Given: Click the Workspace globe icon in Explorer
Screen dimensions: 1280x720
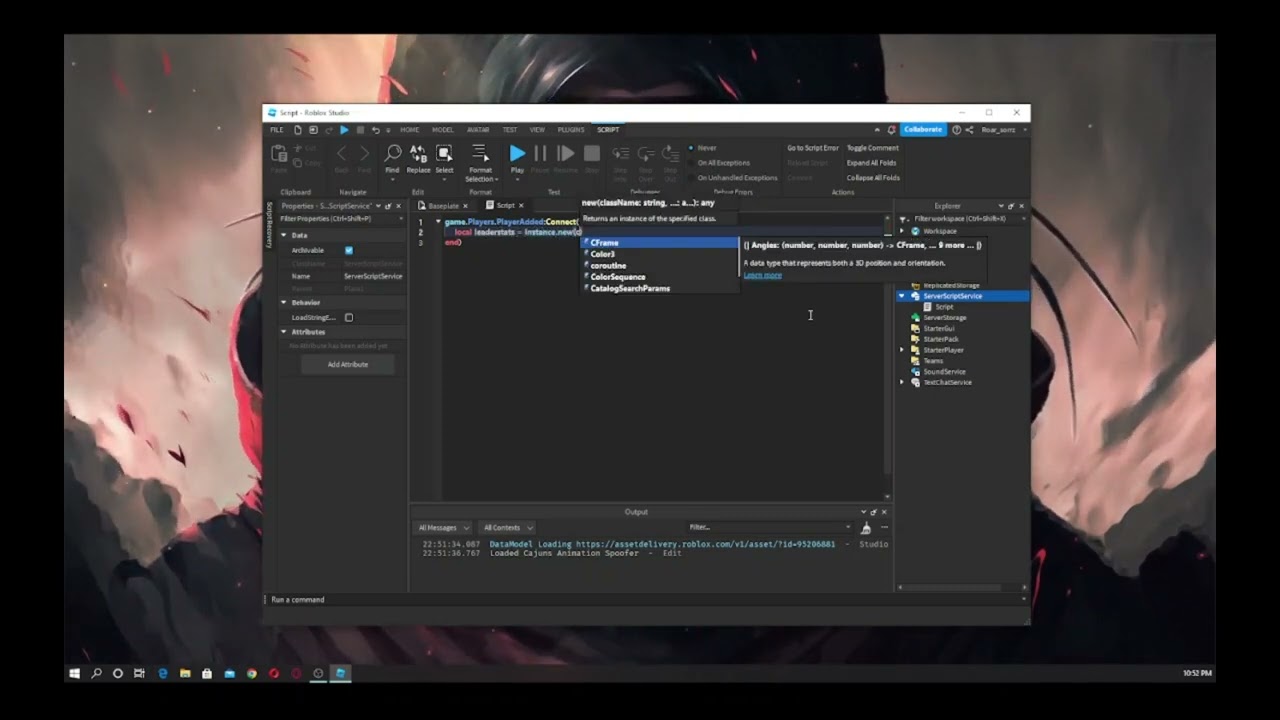Looking at the screenshot, I should (915, 231).
